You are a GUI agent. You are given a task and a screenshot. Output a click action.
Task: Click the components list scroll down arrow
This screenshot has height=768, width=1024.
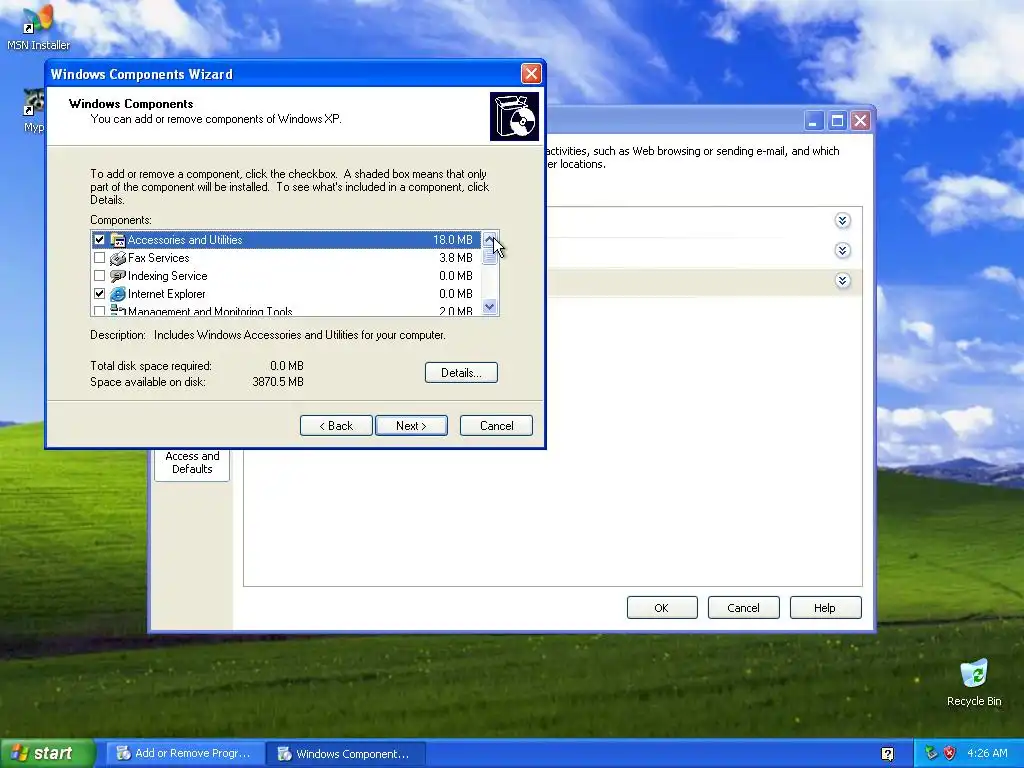(490, 306)
